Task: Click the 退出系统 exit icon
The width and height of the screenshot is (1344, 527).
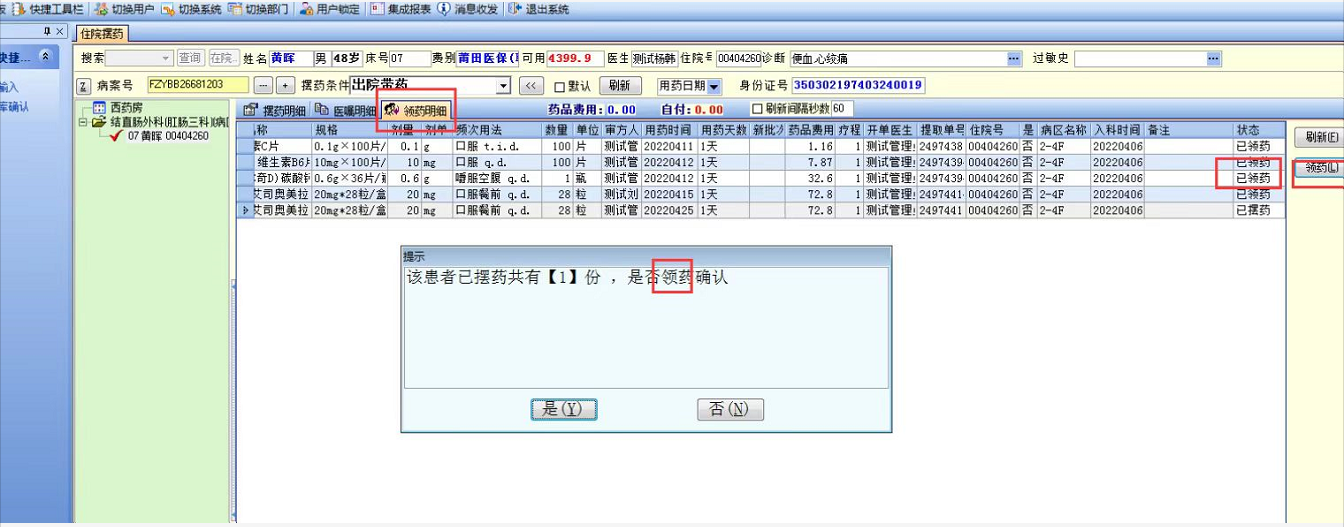Action: point(514,9)
